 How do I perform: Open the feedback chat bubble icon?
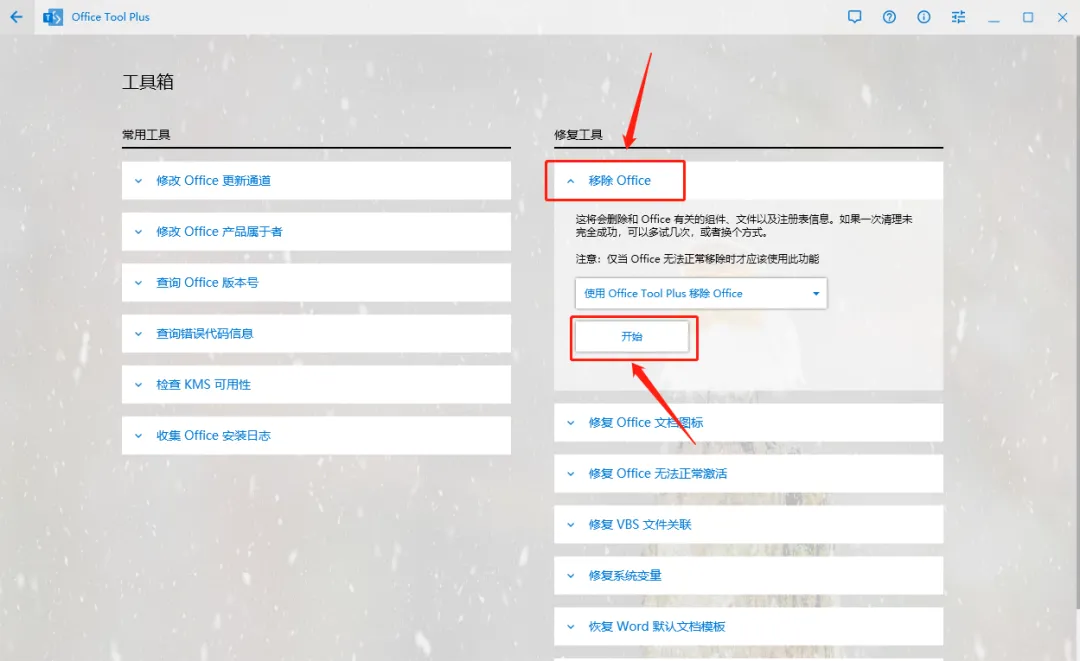[x=854, y=17]
